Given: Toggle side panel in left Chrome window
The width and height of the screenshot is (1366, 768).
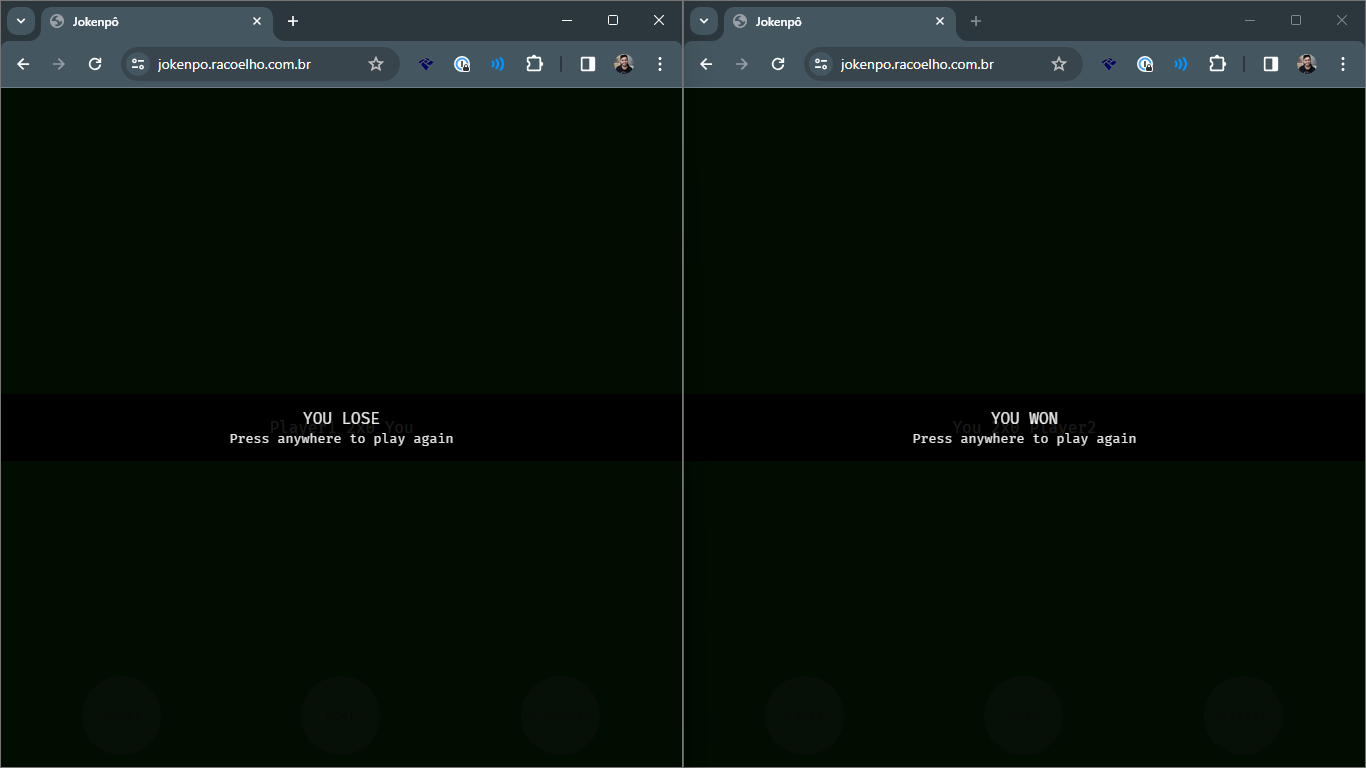Looking at the screenshot, I should 588,64.
